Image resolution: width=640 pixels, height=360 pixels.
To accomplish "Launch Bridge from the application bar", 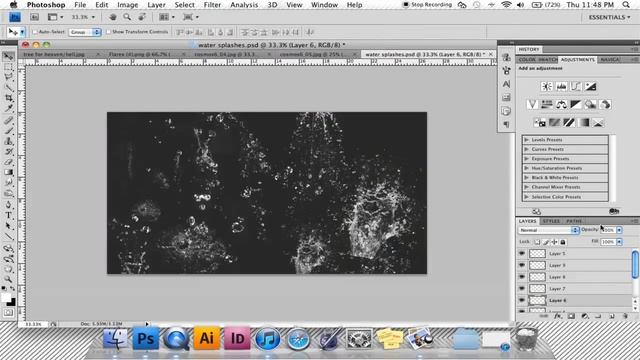I will pyautogui.click(x=35, y=17).
